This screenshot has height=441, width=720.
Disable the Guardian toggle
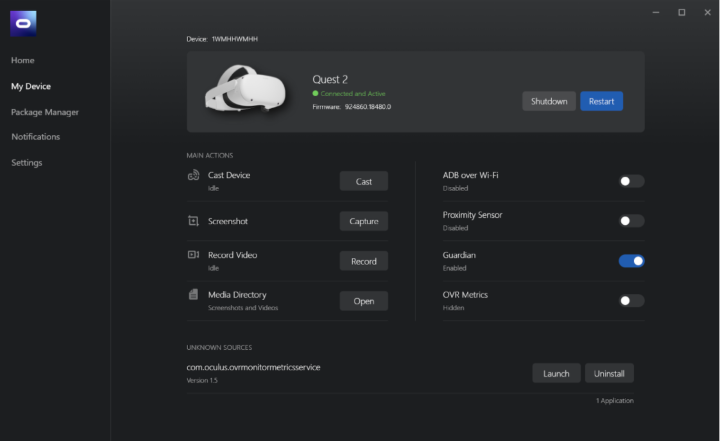click(x=631, y=261)
